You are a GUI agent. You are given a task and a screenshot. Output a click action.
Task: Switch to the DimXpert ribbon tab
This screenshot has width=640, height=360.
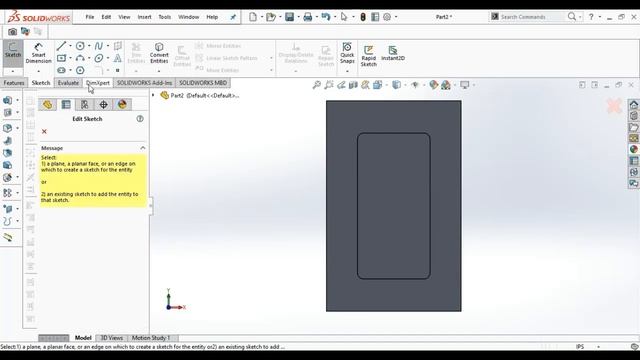98,83
